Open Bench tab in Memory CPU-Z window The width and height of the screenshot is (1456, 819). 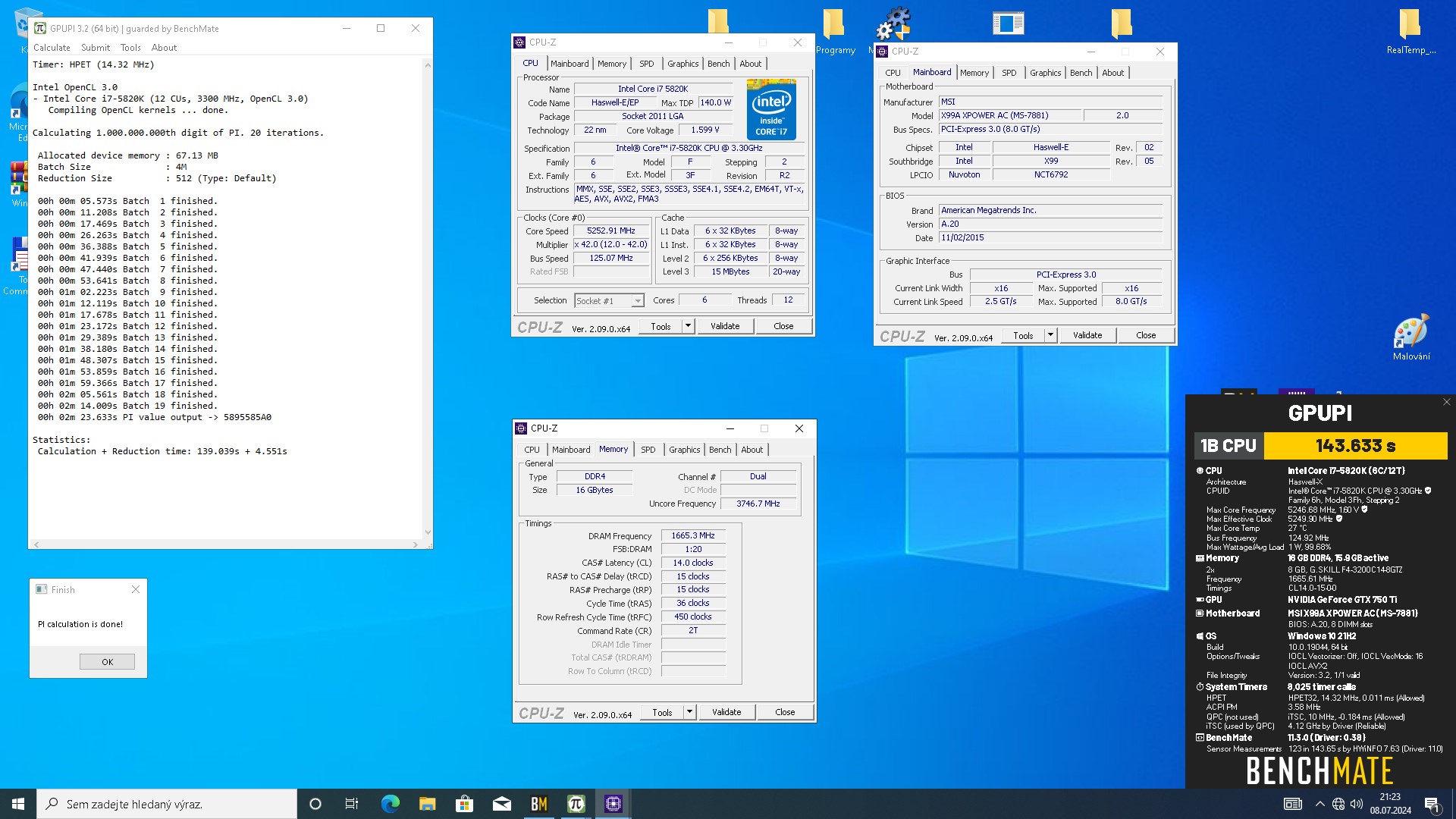click(x=720, y=450)
